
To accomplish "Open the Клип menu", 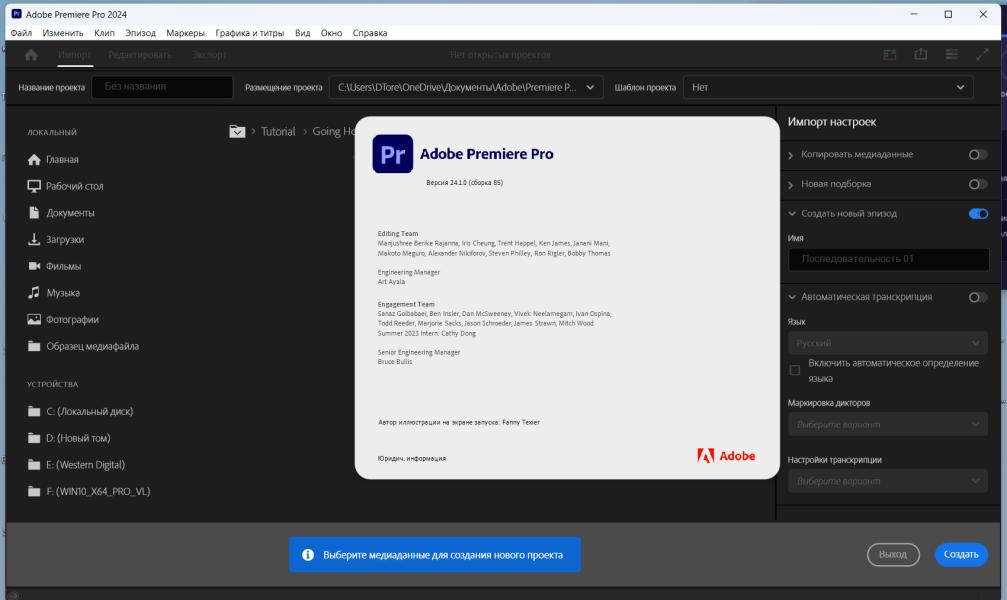I will 104,33.
